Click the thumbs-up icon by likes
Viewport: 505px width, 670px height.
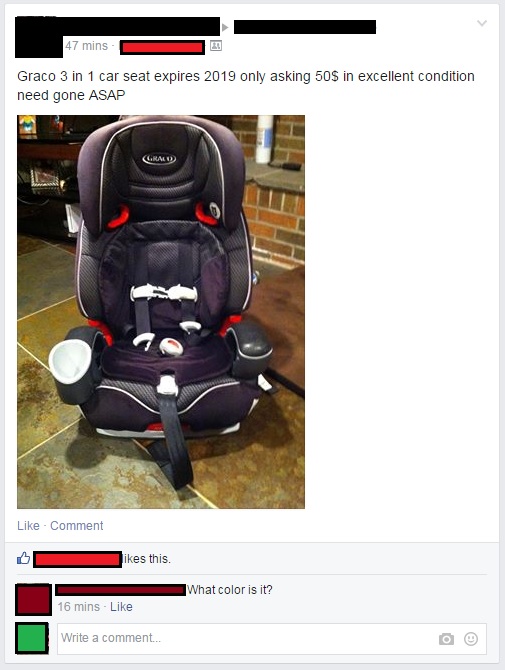coord(23,558)
